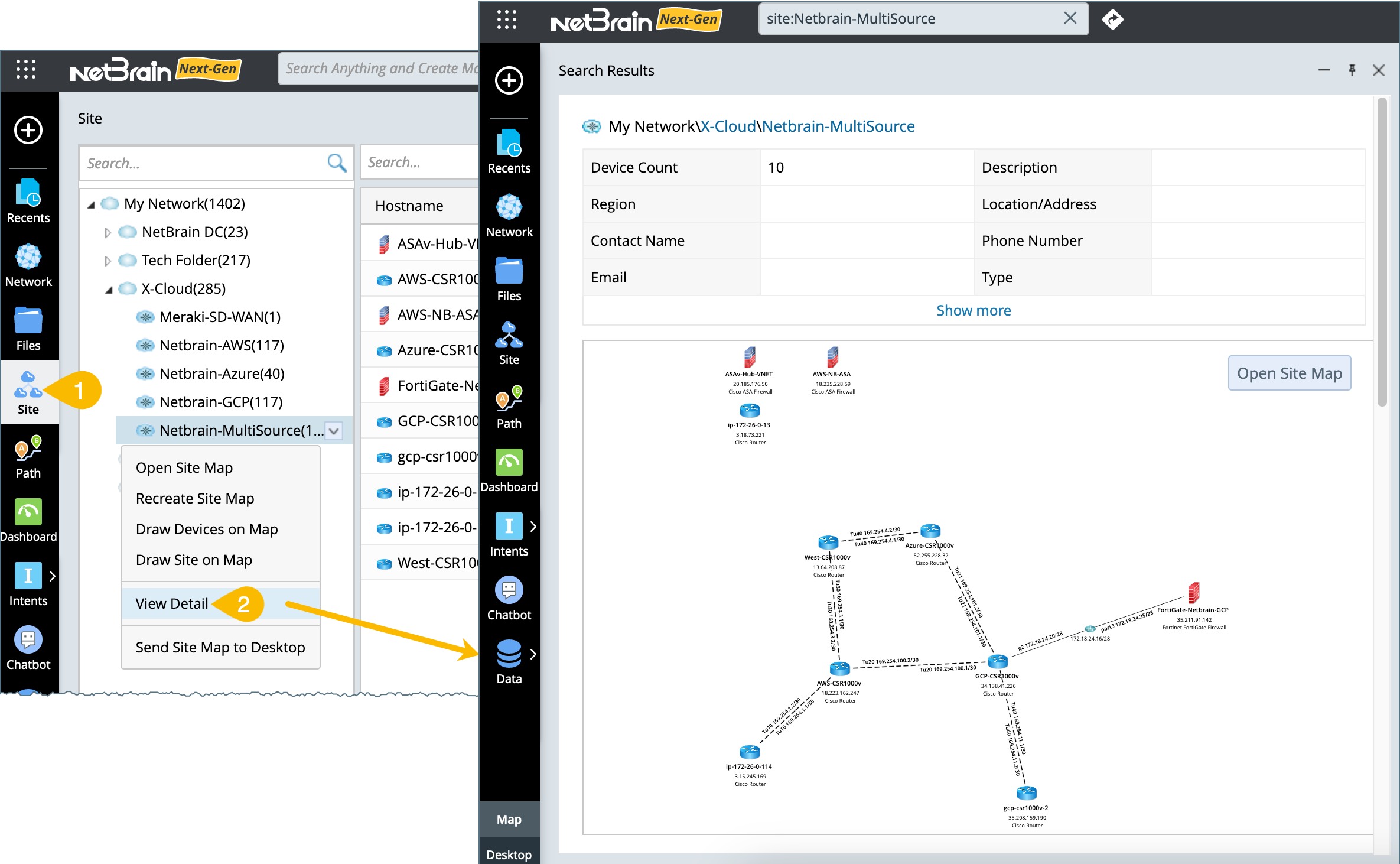The image size is (1400, 864).
Task: Expand the NetBrain DC(23) tree node
Action: pyautogui.click(x=108, y=232)
